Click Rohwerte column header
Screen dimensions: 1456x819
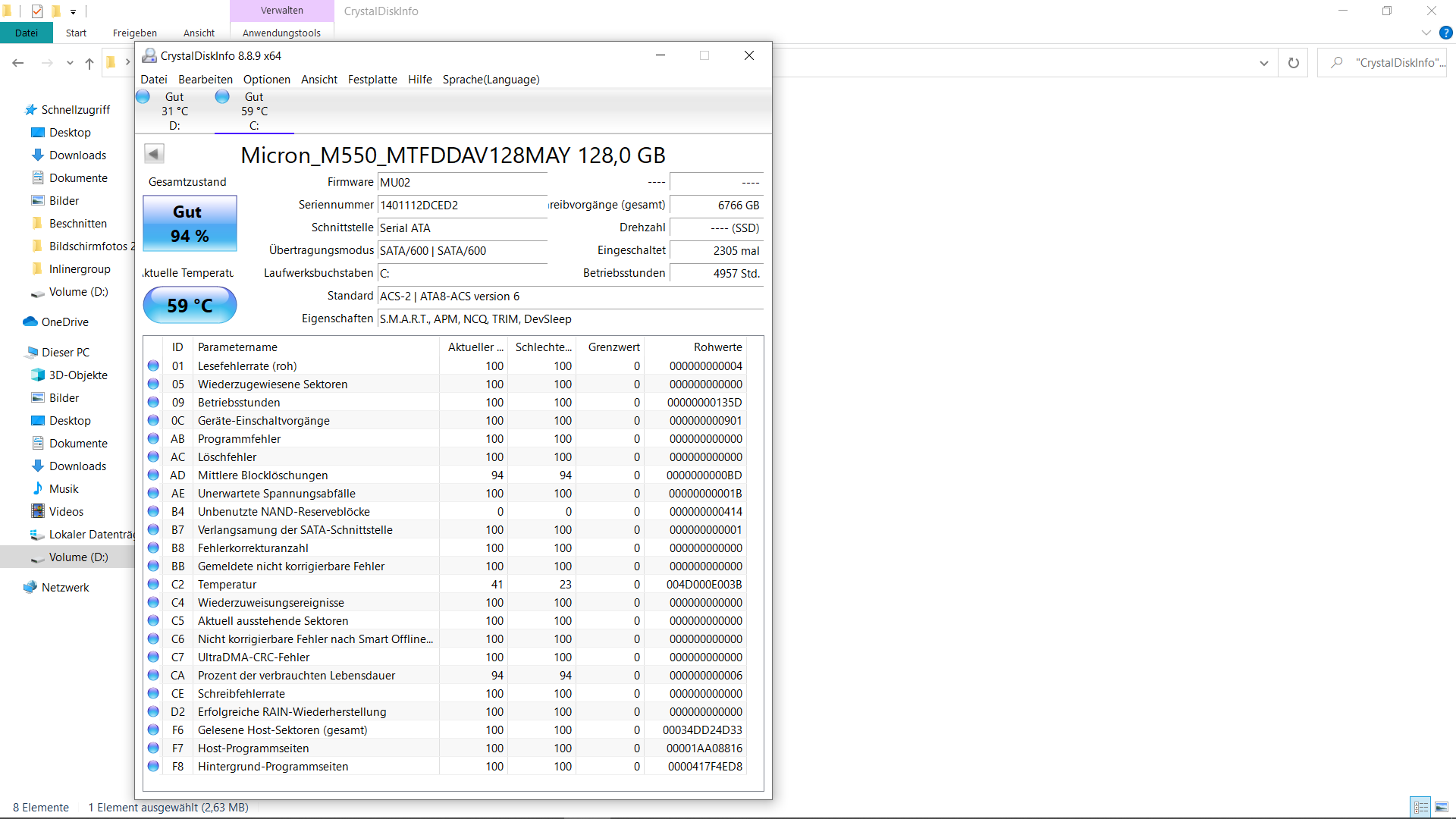(x=695, y=347)
